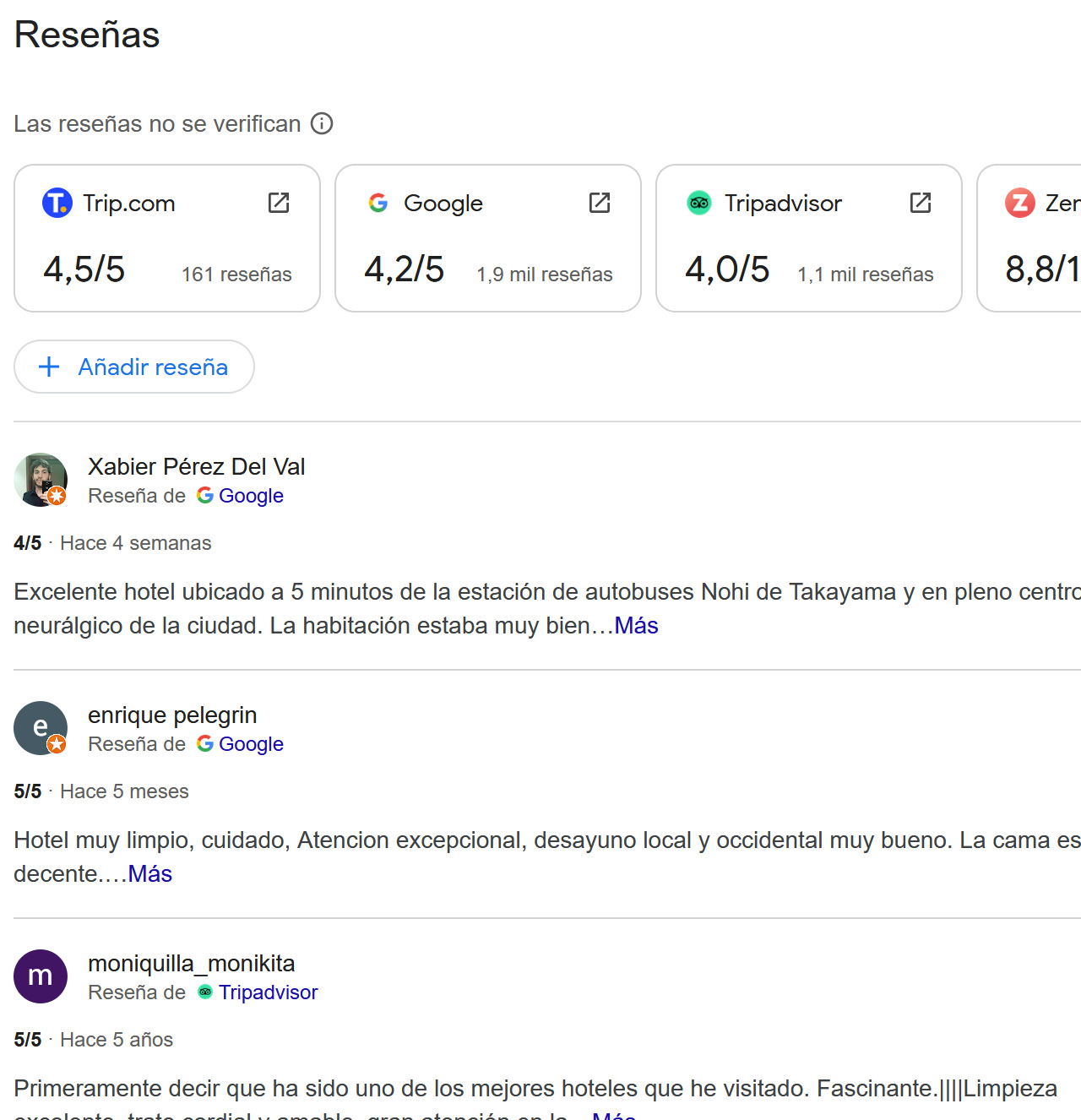This screenshot has height=1120, width=1081.
Task: Click enrique pelegrin's avatar
Action: [41, 728]
